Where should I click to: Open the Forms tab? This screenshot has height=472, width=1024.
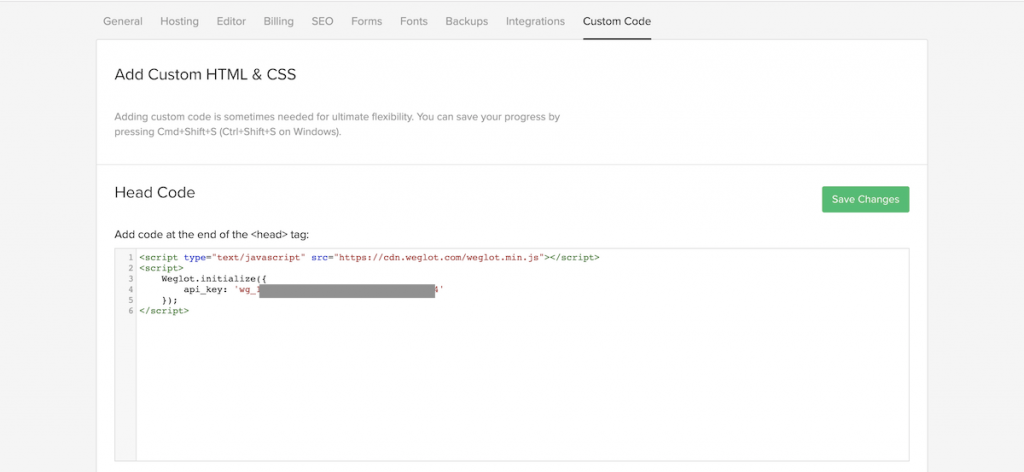(x=366, y=21)
